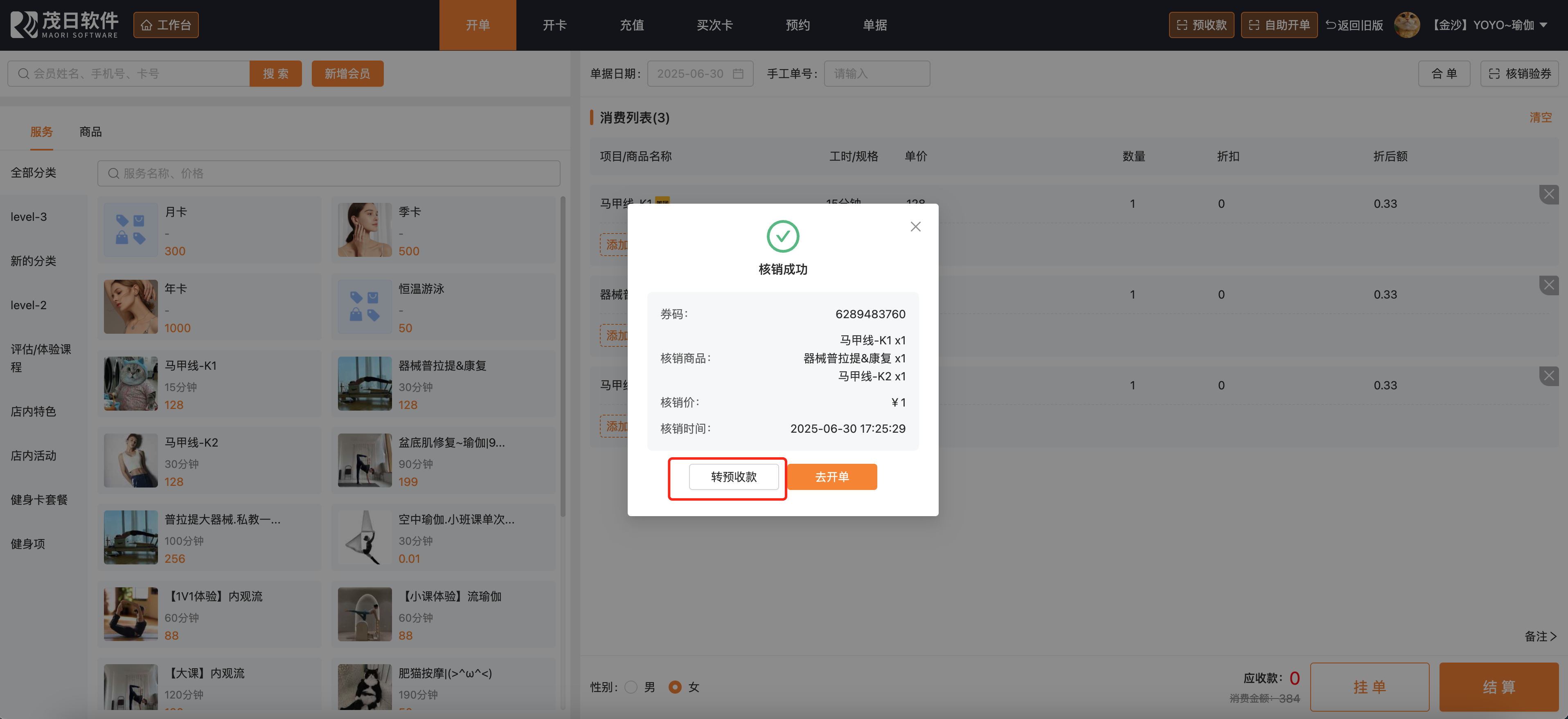
Task: Click the 核销验券 scan button
Action: click(1519, 74)
